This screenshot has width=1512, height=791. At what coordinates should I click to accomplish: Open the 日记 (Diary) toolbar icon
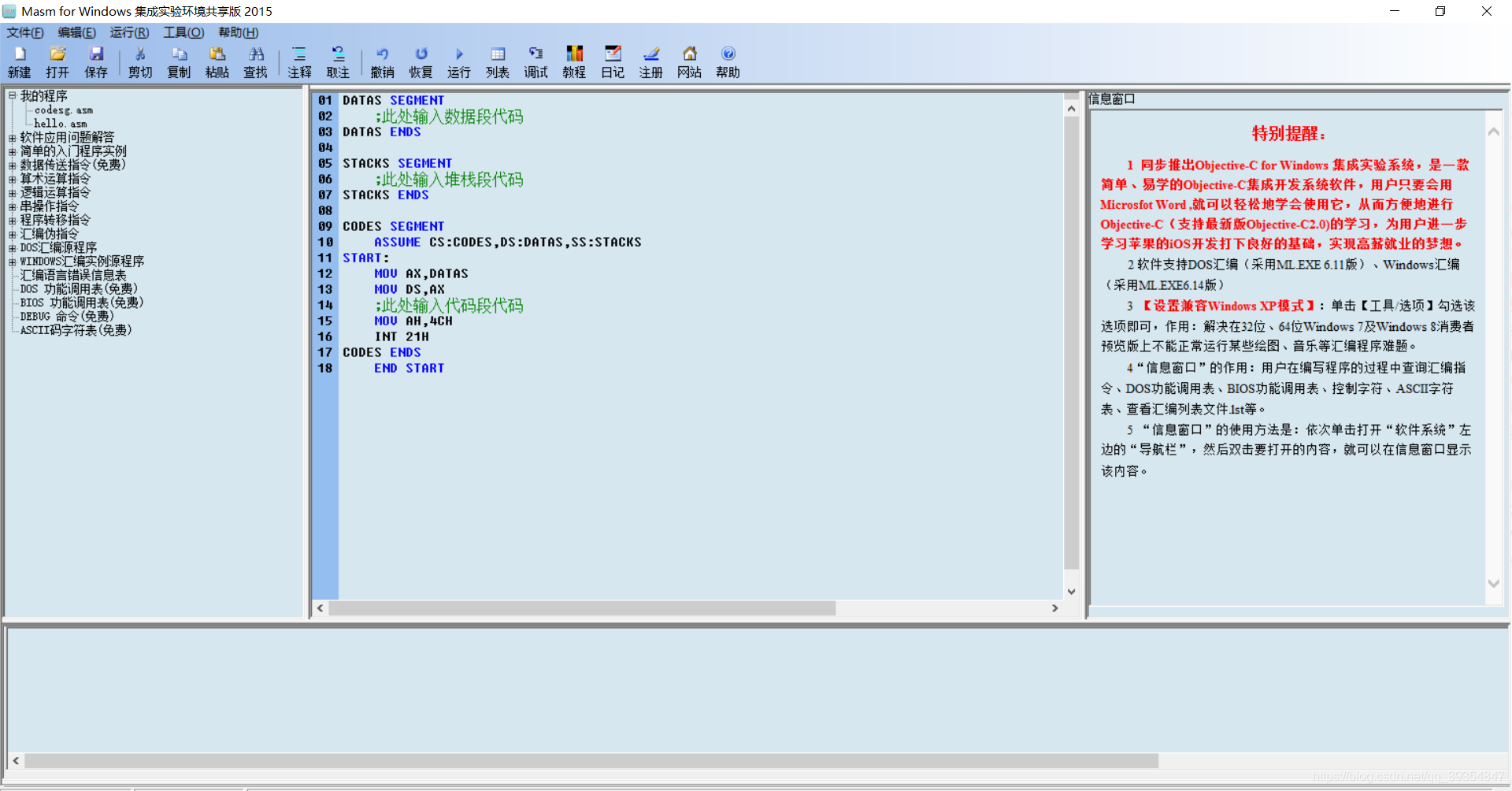[613, 61]
